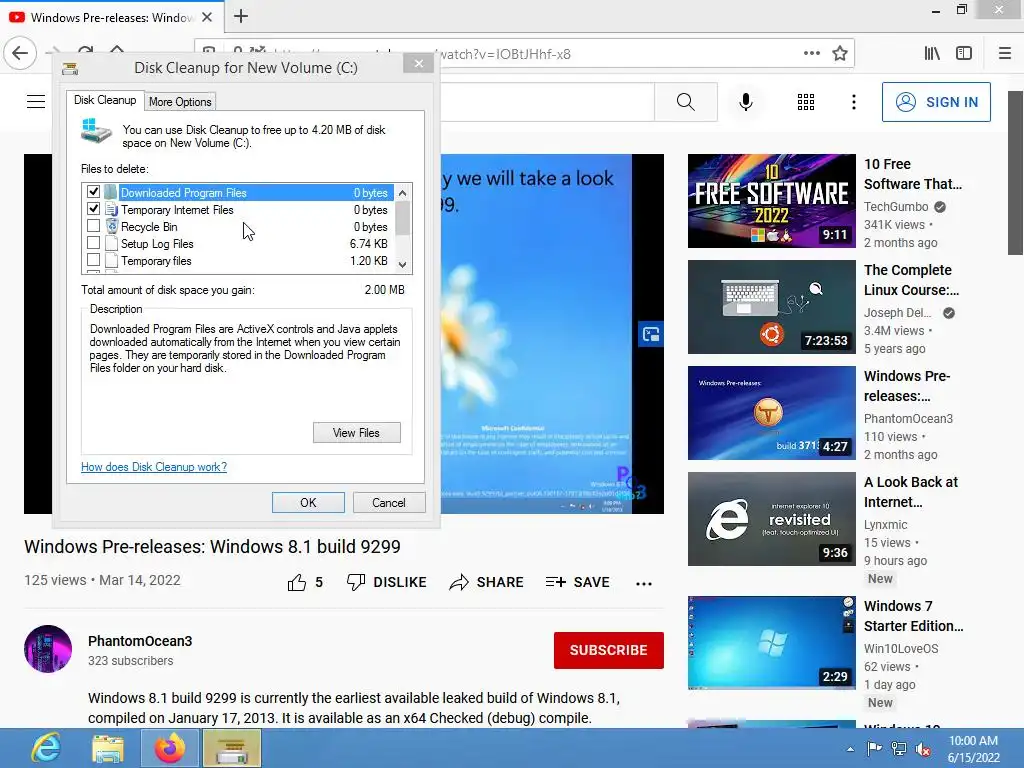The width and height of the screenshot is (1024, 768).
Task: Open the build 3718 Windows Pre-releases thumbnail
Action: [x=772, y=413]
